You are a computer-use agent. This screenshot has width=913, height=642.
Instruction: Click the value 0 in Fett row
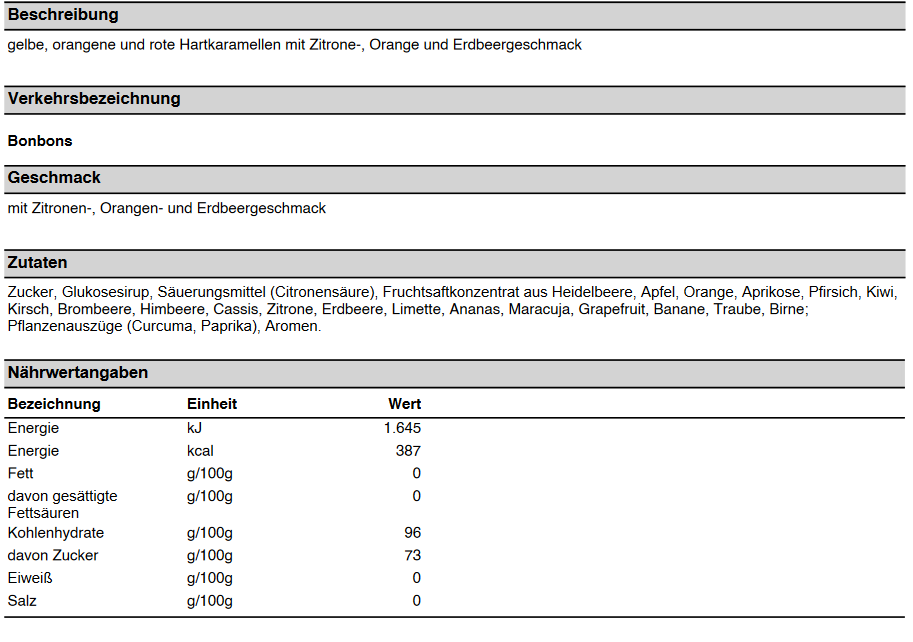416,474
